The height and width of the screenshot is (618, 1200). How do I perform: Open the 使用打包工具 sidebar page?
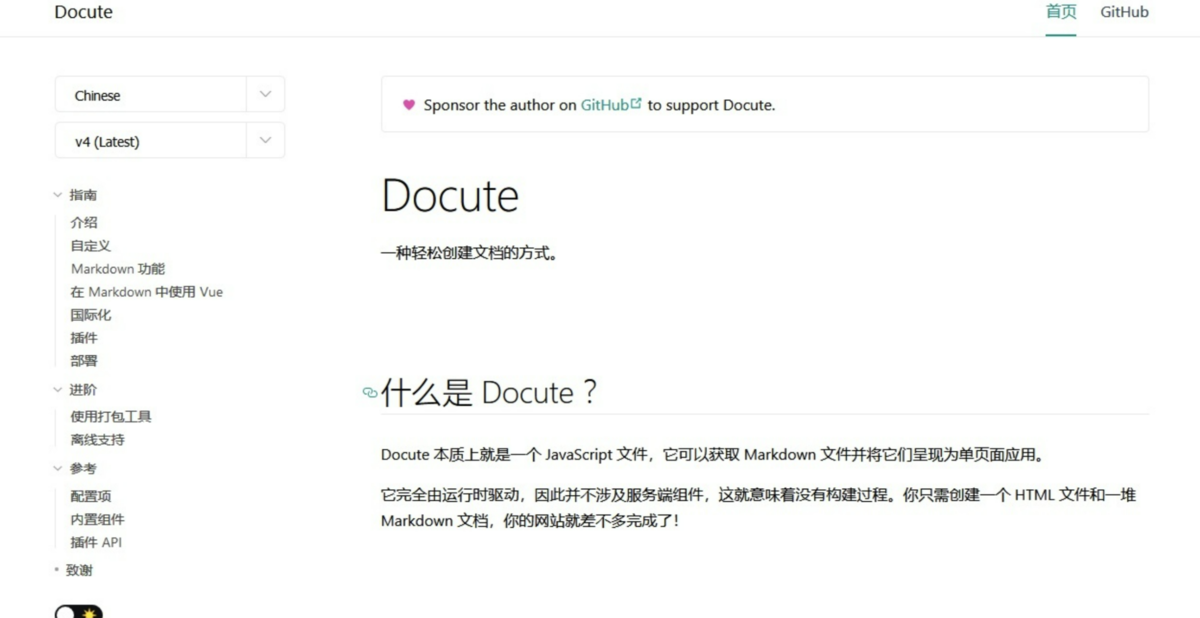point(111,416)
